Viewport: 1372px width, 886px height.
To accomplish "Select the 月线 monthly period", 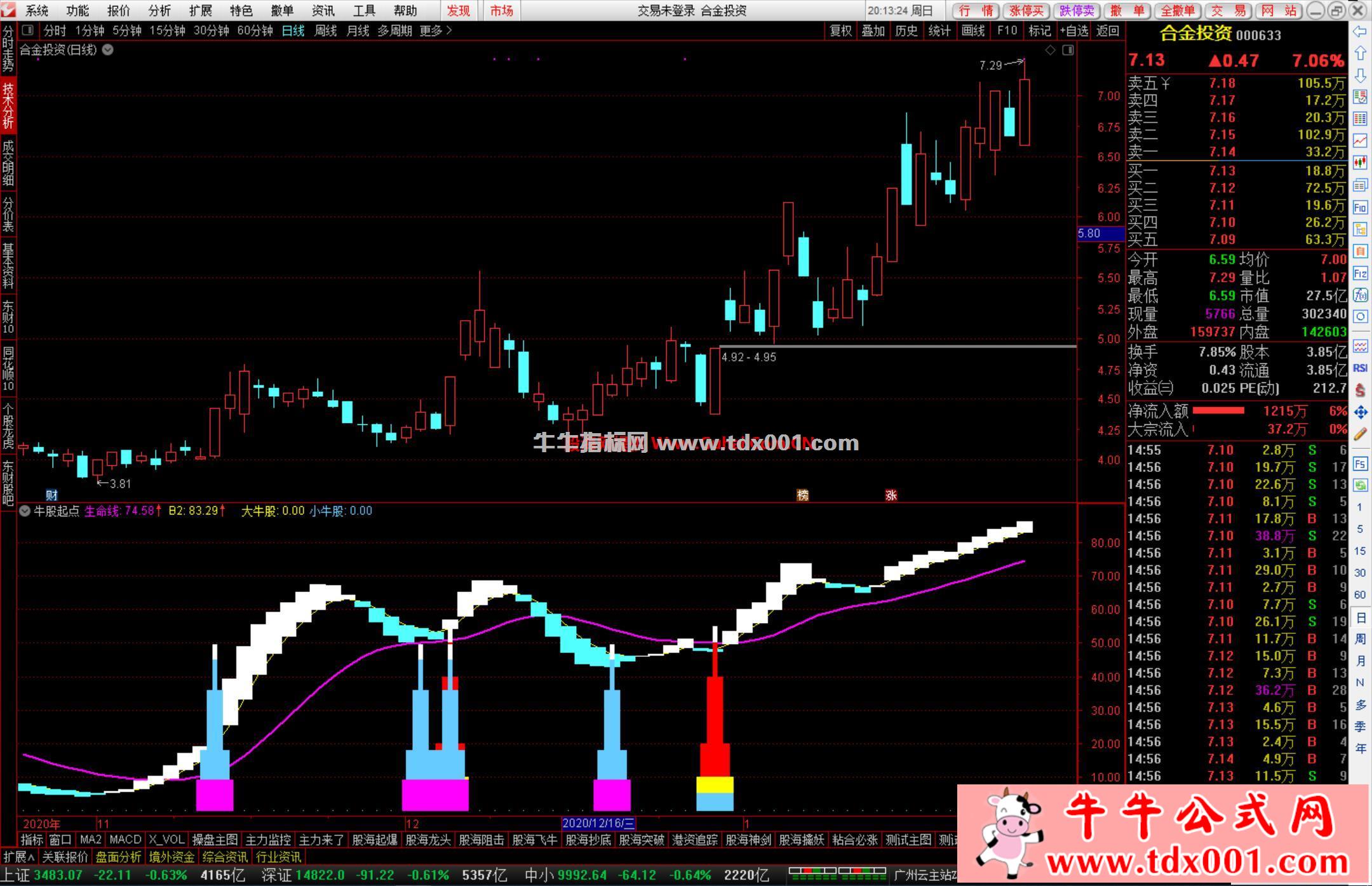I will (358, 30).
